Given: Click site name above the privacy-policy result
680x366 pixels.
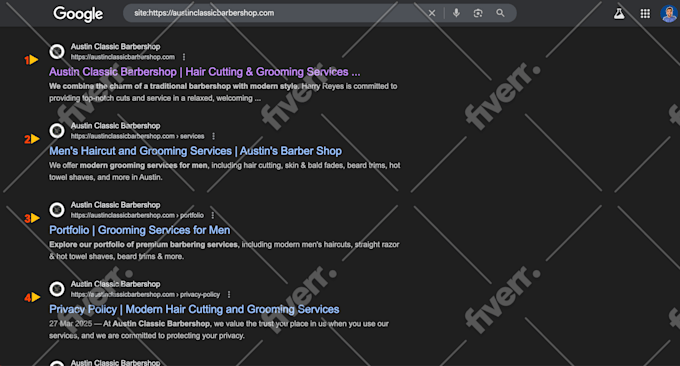Looking at the screenshot, I should [115, 284].
